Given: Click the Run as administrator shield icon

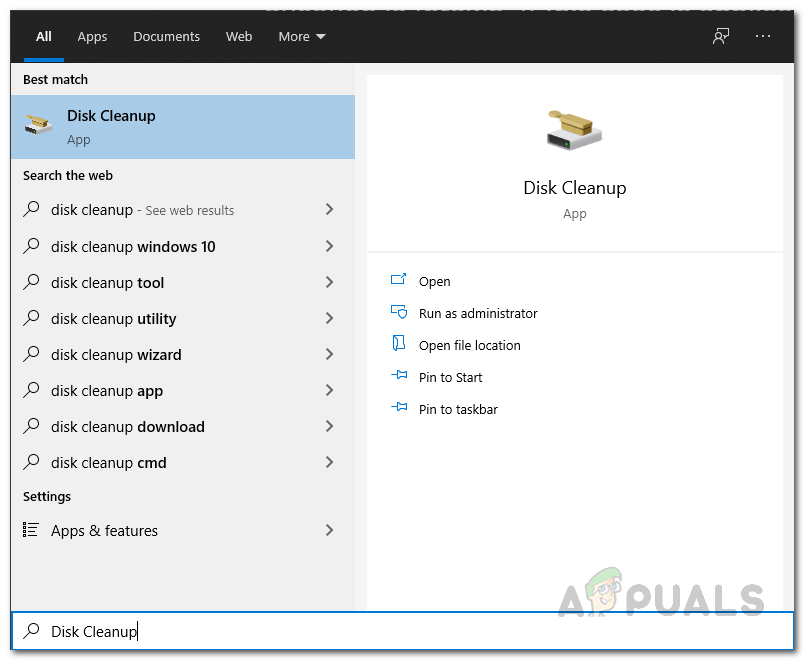Looking at the screenshot, I should (x=399, y=312).
